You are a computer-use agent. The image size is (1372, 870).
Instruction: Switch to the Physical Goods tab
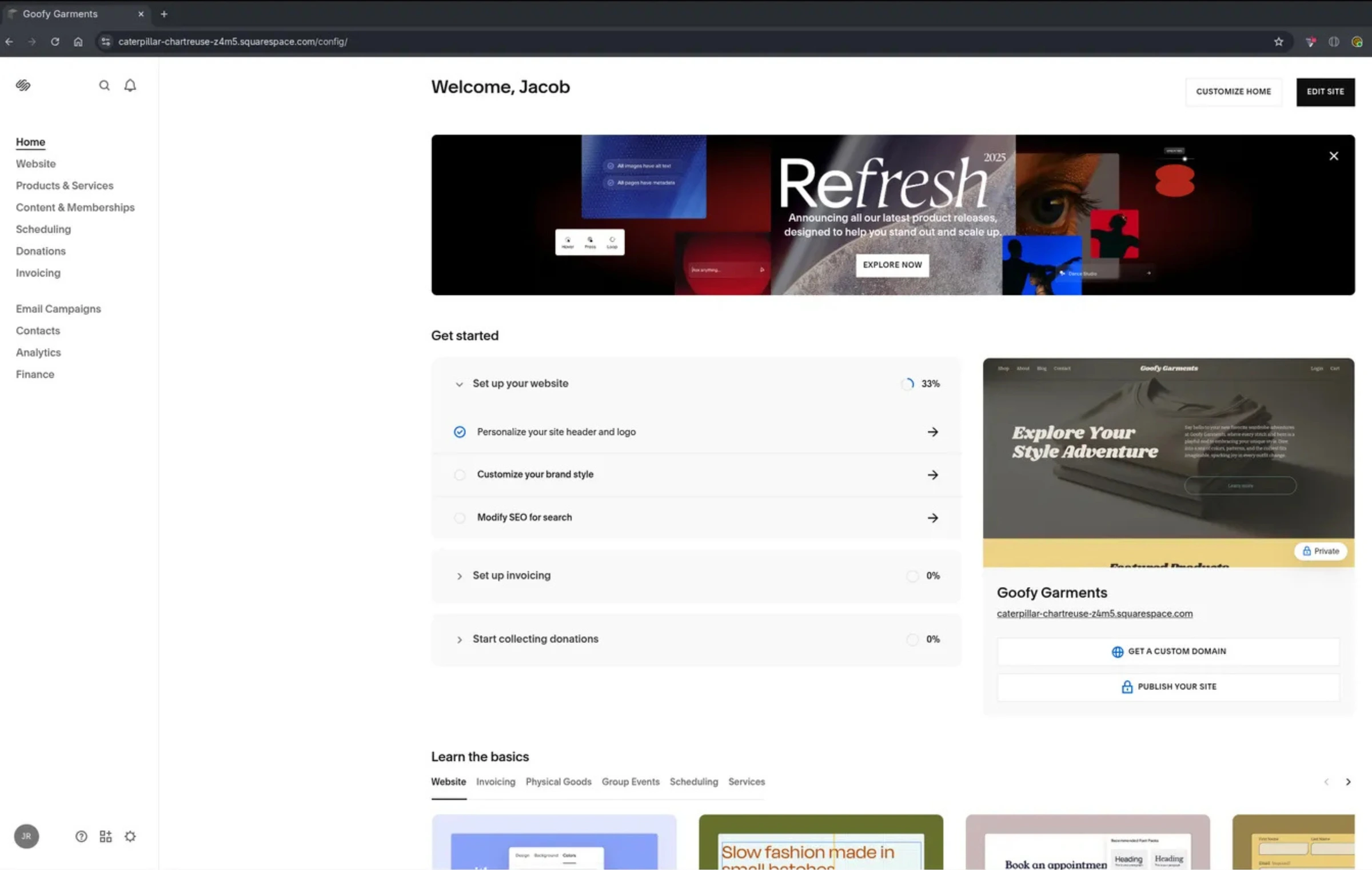[x=559, y=781]
